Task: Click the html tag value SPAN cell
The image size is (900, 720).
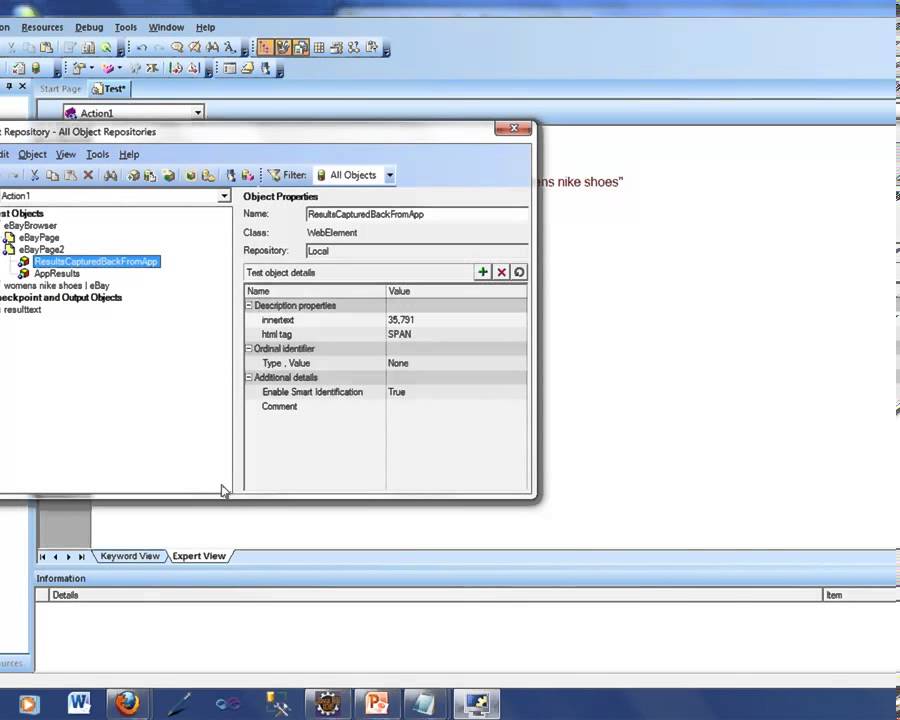Action: pos(456,334)
